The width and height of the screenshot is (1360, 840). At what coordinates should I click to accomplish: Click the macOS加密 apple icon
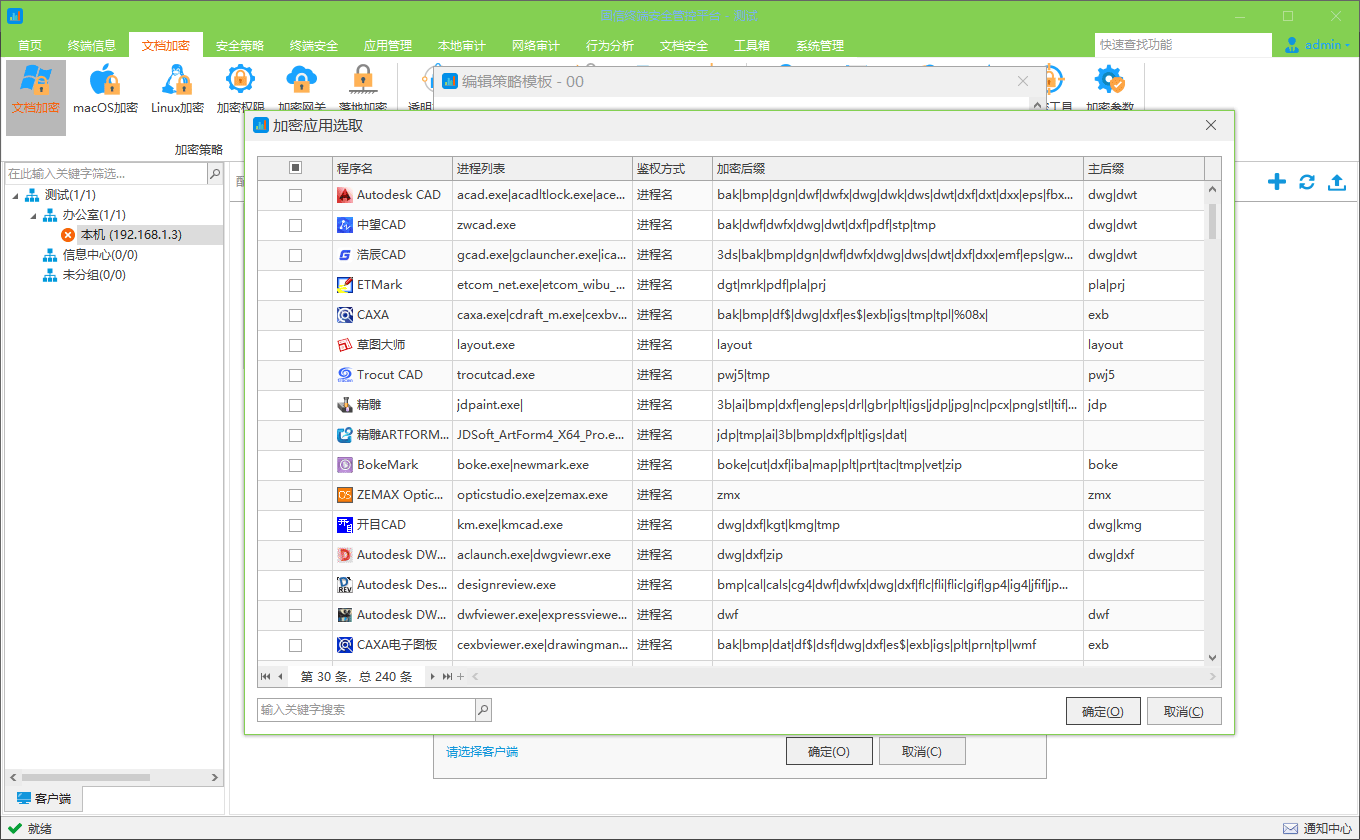(105, 81)
